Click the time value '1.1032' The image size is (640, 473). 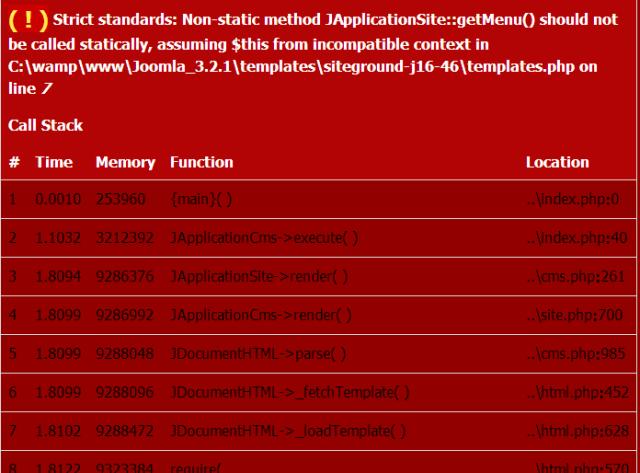[58, 238]
